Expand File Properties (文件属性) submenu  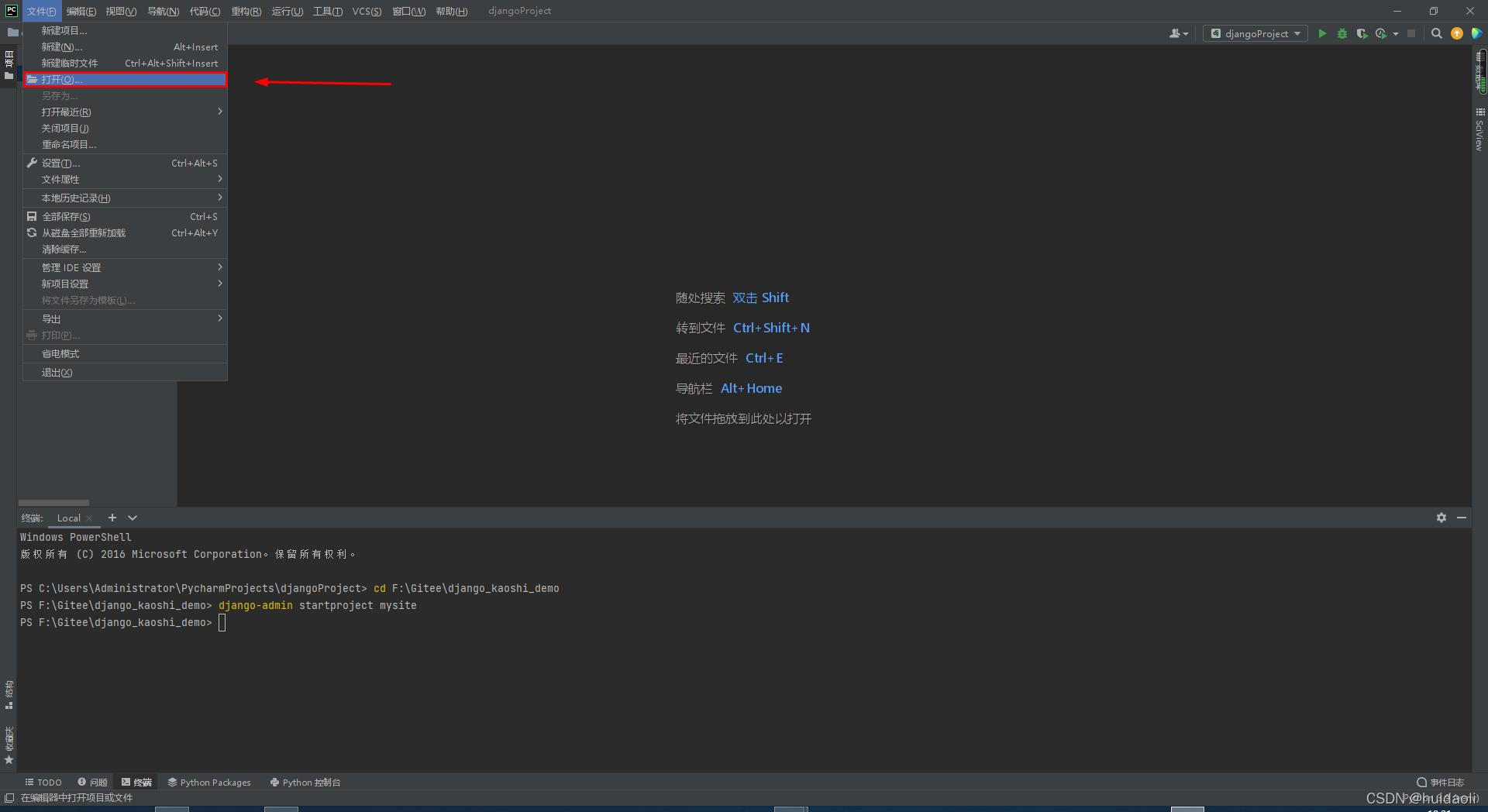pyautogui.click(x=125, y=180)
